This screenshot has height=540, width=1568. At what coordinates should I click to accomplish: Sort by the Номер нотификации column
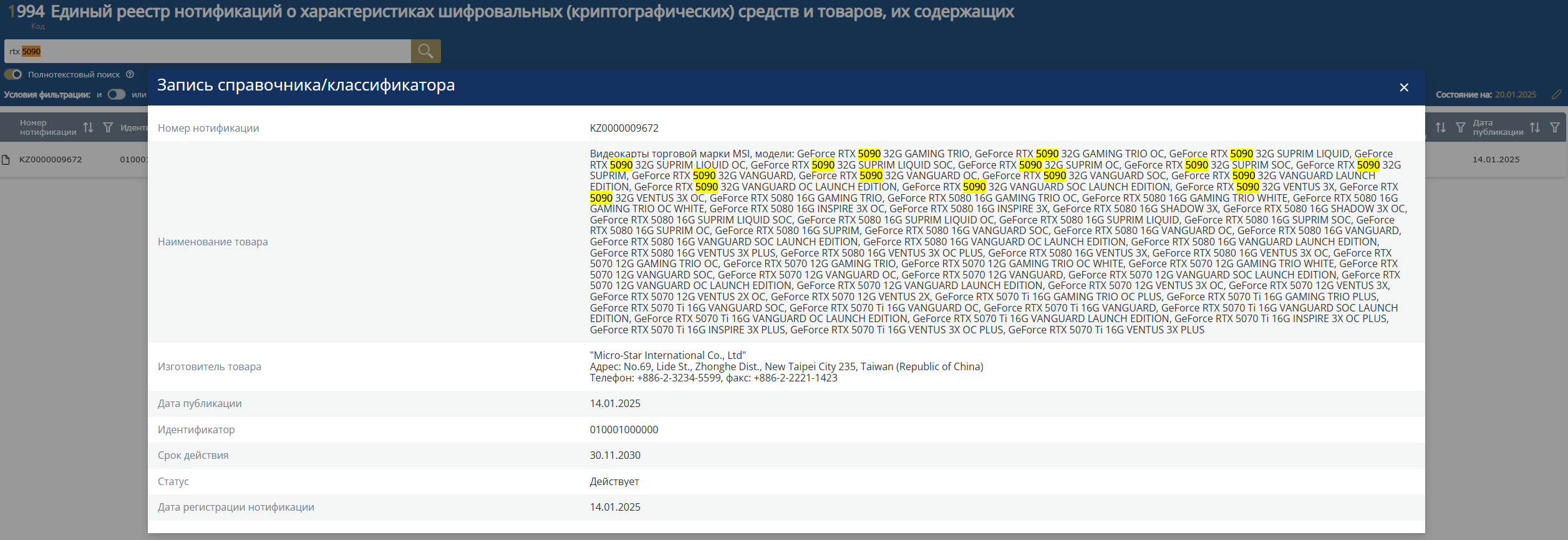click(88, 127)
